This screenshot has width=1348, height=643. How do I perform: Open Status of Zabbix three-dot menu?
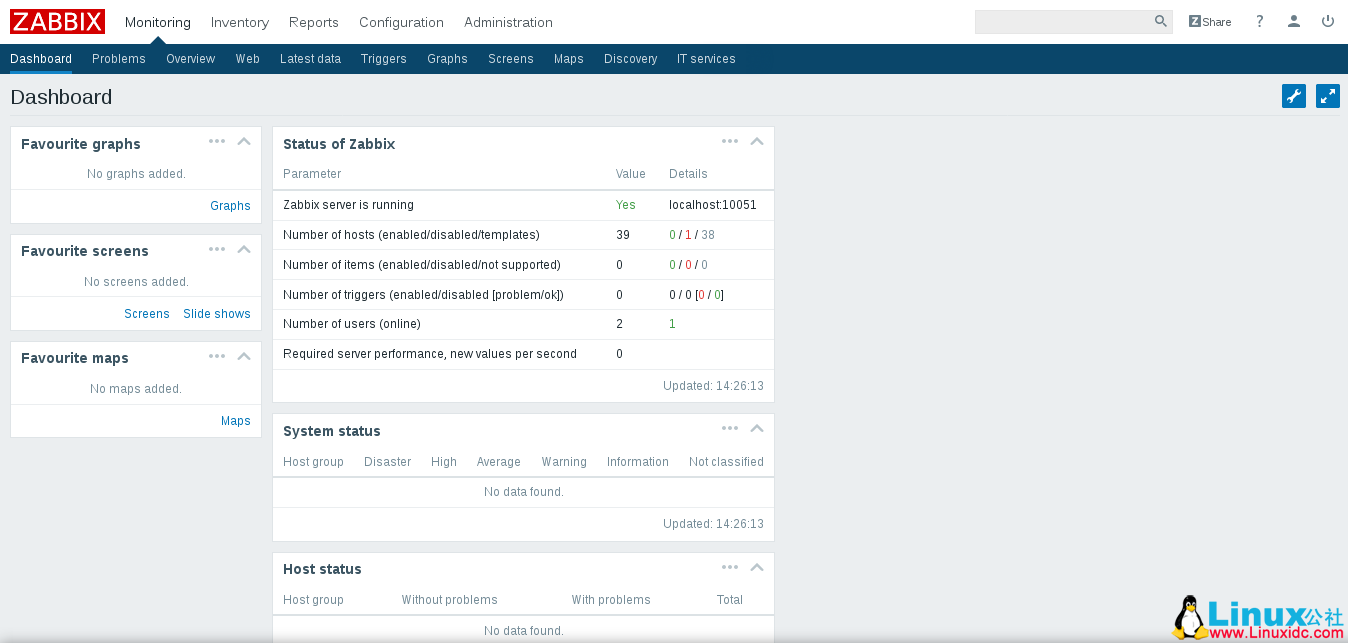click(x=730, y=141)
